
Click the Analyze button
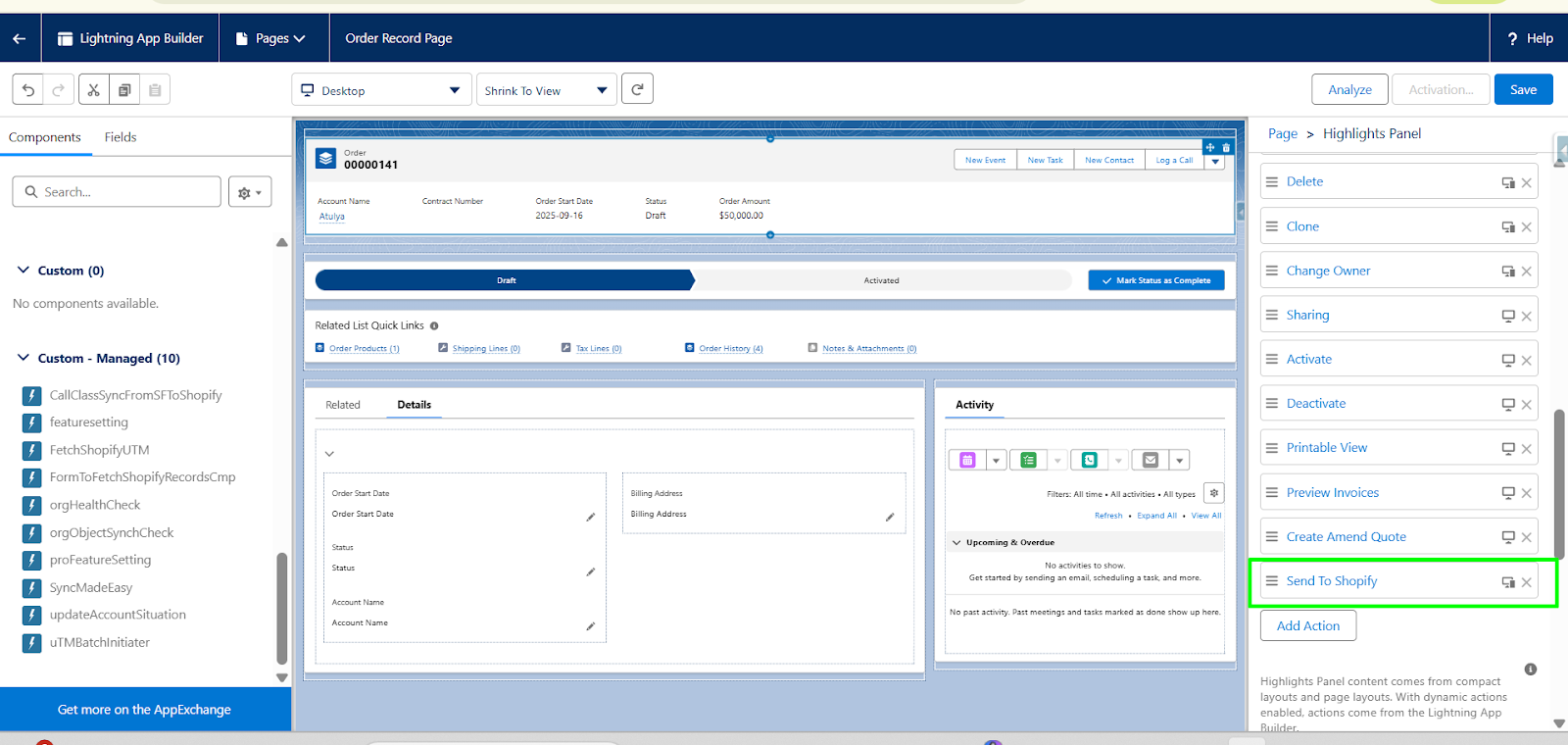(x=1349, y=89)
